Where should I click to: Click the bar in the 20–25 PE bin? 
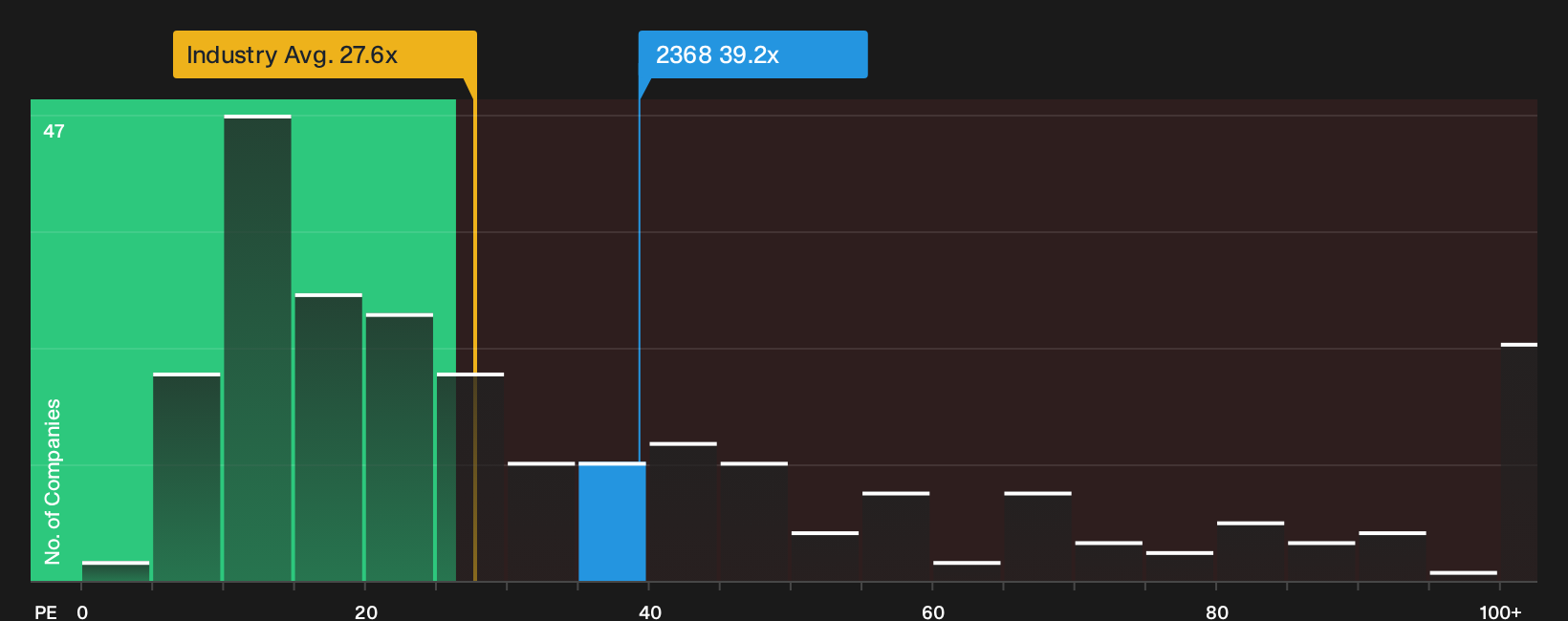pyautogui.click(x=400, y=447)
